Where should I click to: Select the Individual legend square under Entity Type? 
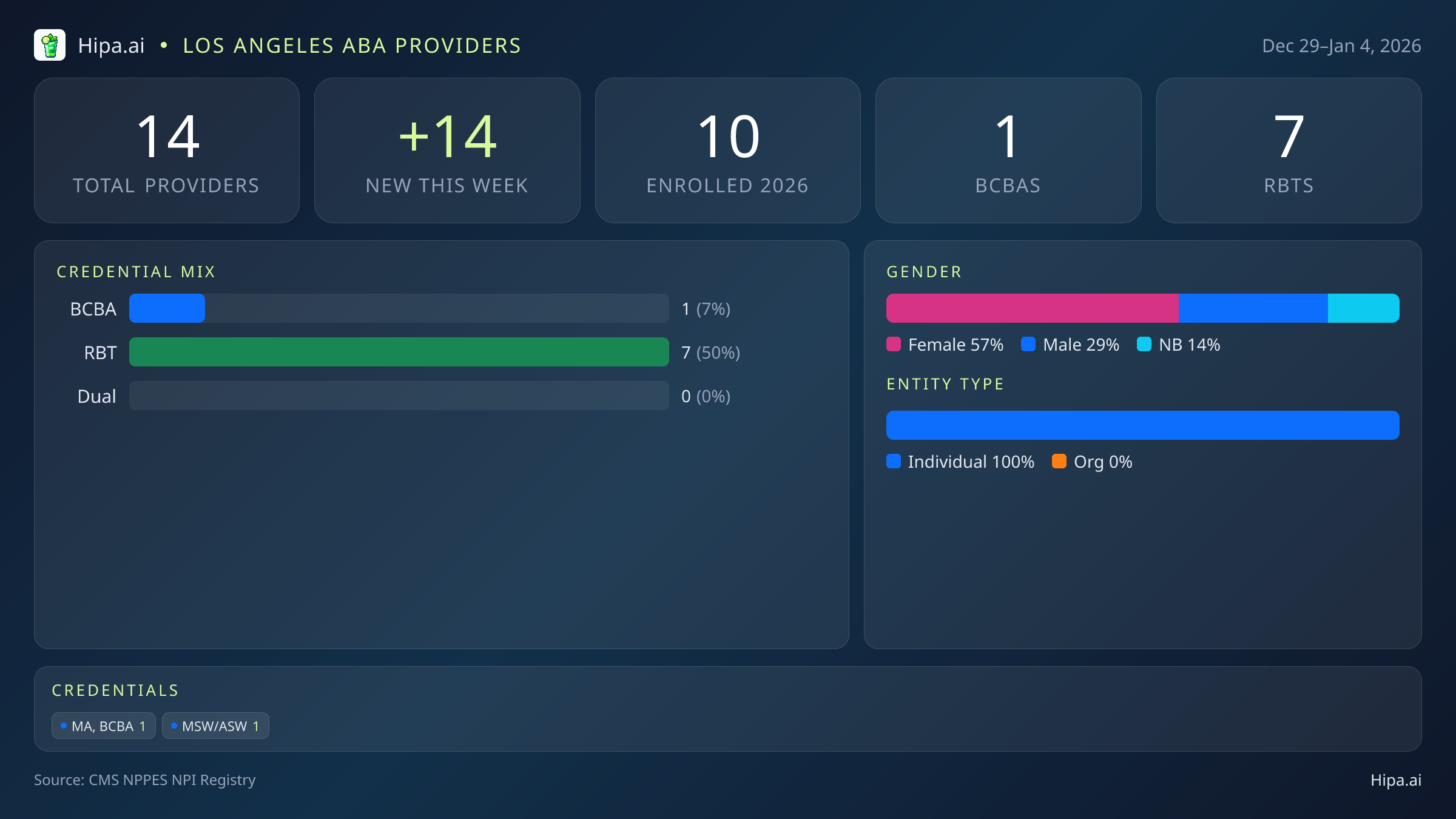pyautogui.click(x=893, y=462)
